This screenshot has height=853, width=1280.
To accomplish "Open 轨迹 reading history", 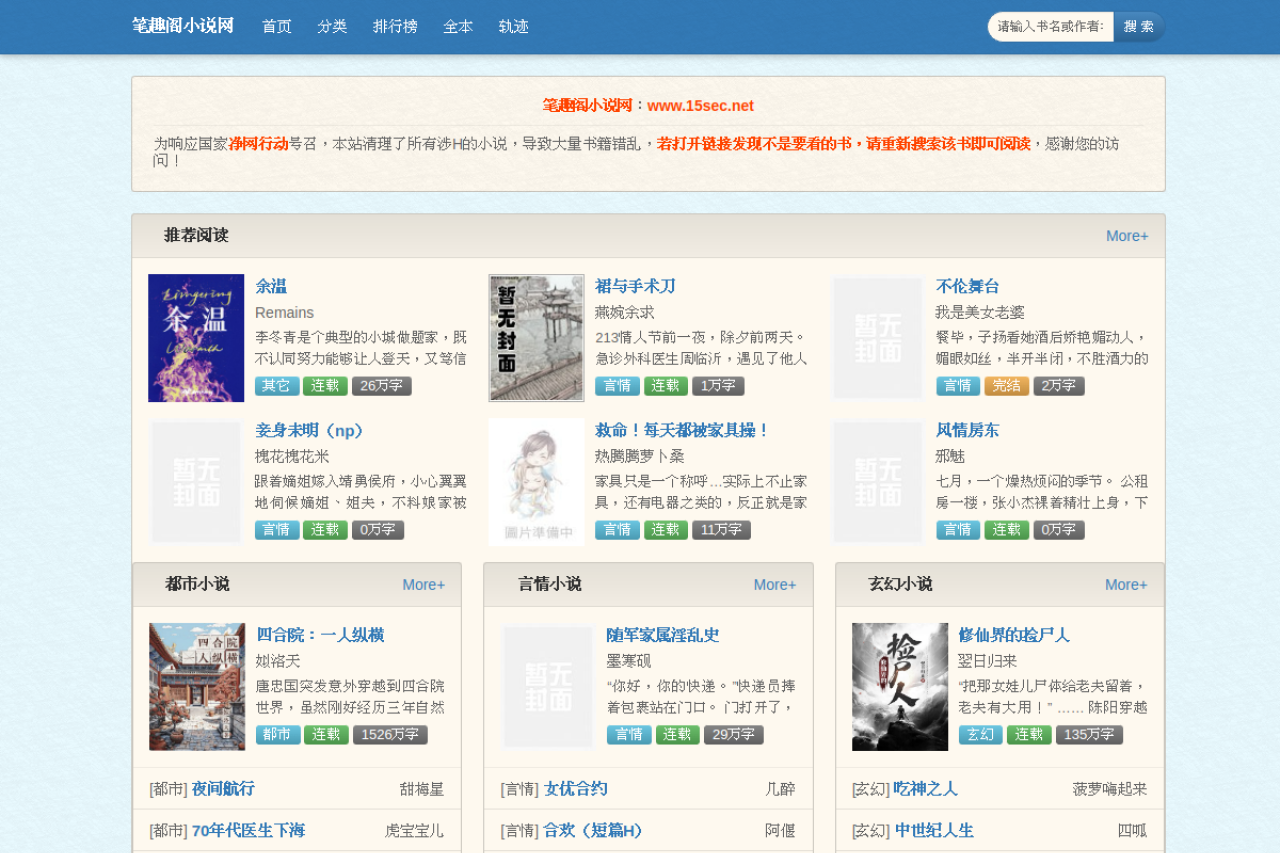I will pyautogui.click(x=513, y=27).
